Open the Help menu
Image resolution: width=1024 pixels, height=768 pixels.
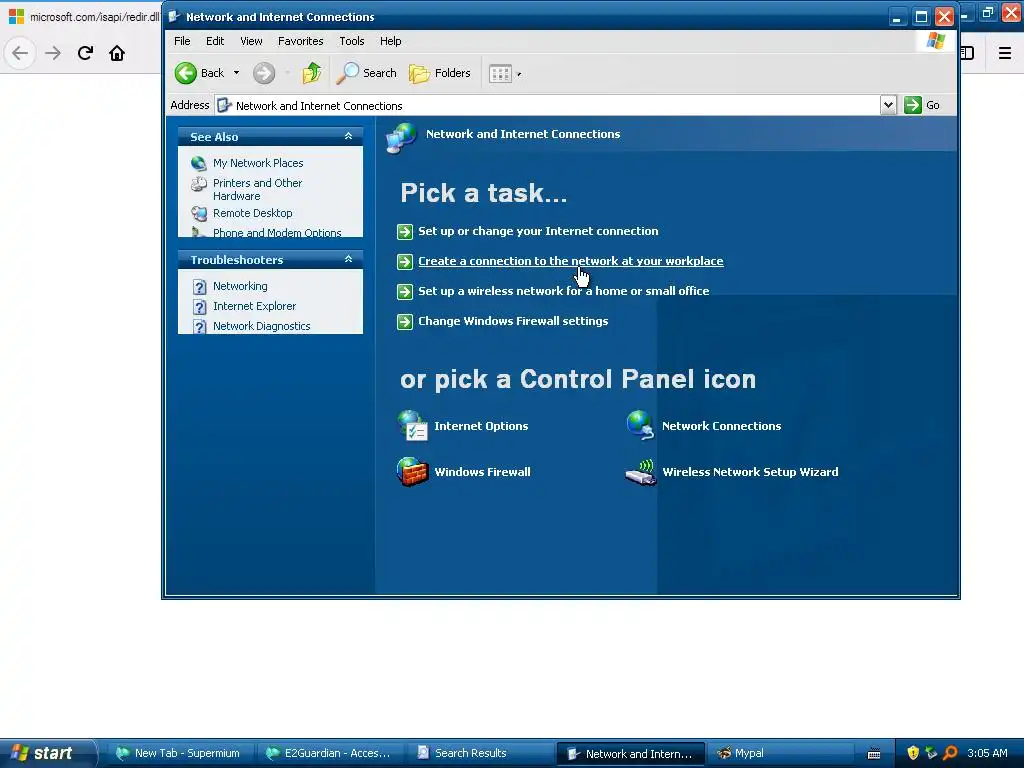(391, 41)
